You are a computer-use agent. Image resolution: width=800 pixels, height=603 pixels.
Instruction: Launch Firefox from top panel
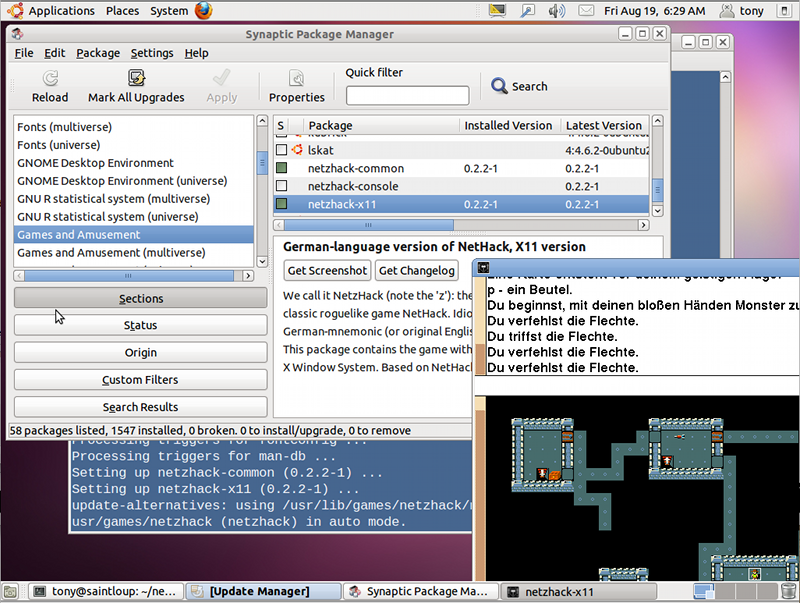pyautogui.click(x=204, y=10)
